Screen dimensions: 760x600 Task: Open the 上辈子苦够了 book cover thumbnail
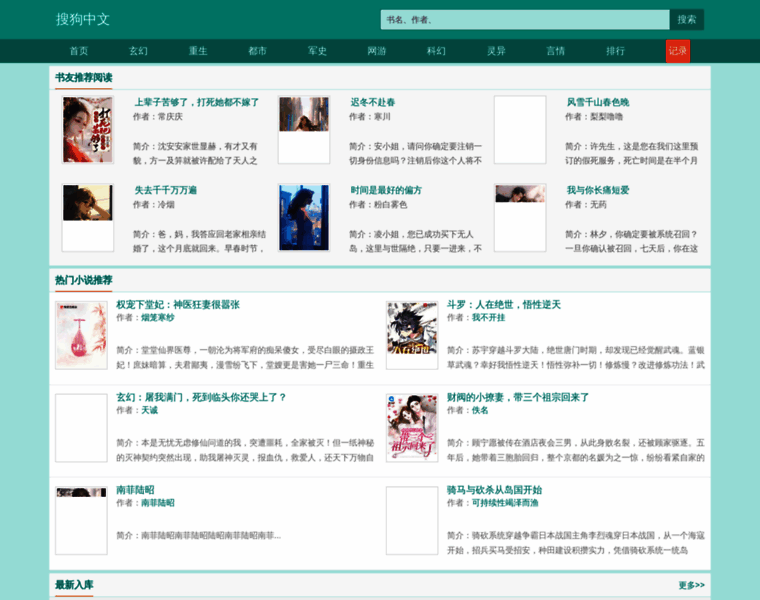coord(88,129)
